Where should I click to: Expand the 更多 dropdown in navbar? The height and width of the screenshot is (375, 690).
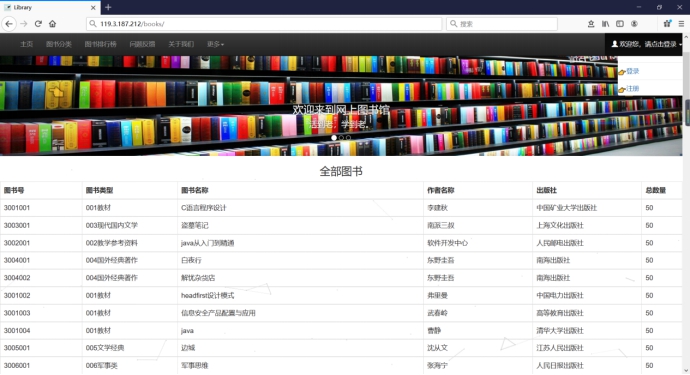tap(216, 44)
